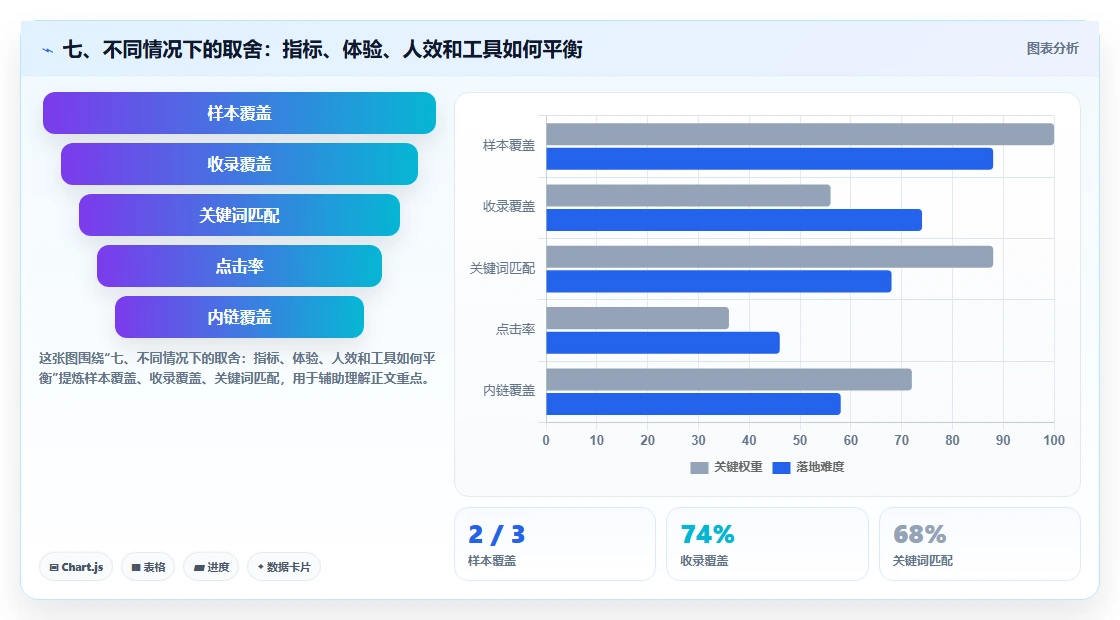Click the description paragraph below the funnel
This screenshot has width=1120, height=620.
[x=237, y=368]
